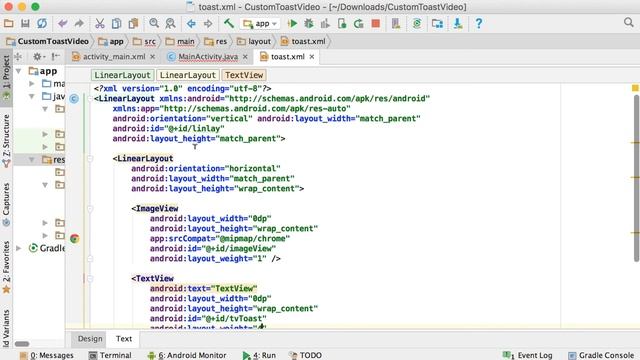Fold the ImageView code block
Screen dimensions: 640x360
click(x=90, y=209)
